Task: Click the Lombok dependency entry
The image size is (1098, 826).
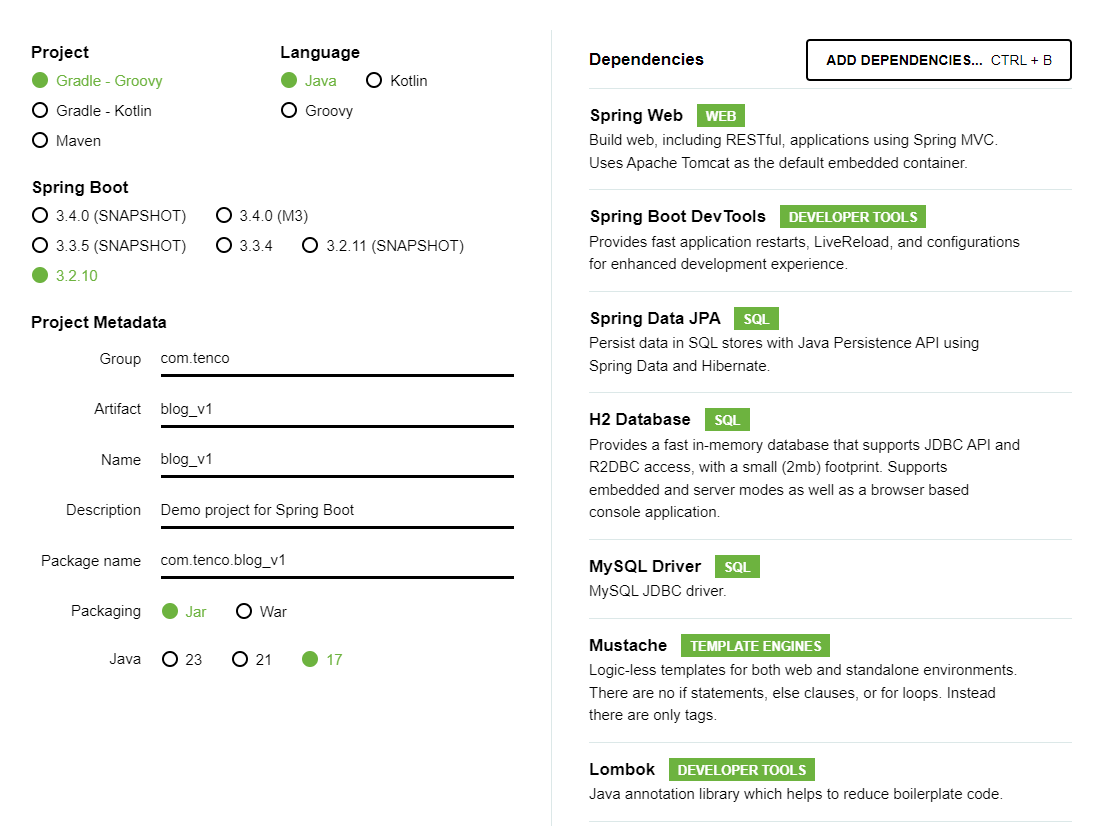Action: coord(830,781)
